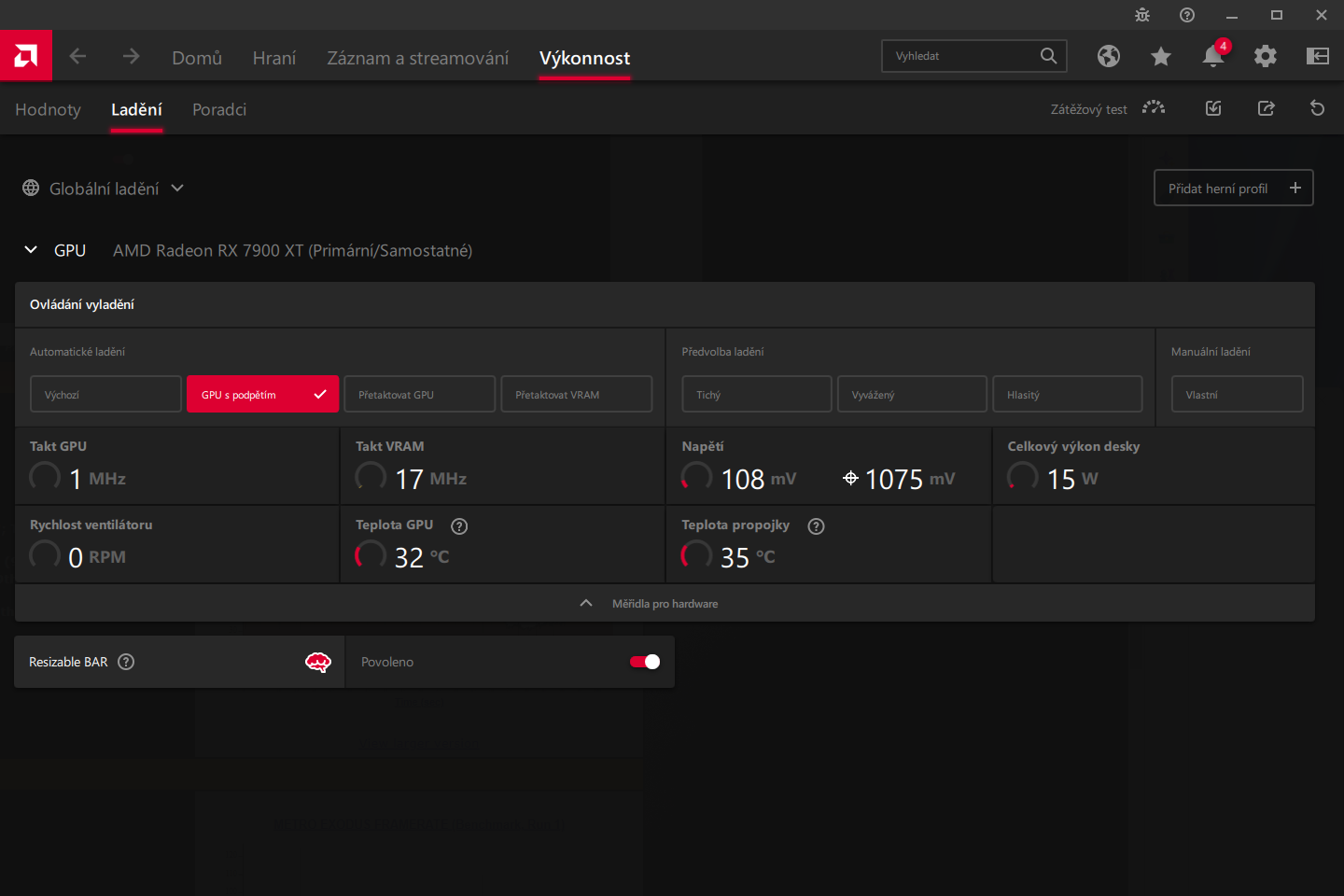
Task: Show Teplota GPU help icon
Action: point(459,526)
